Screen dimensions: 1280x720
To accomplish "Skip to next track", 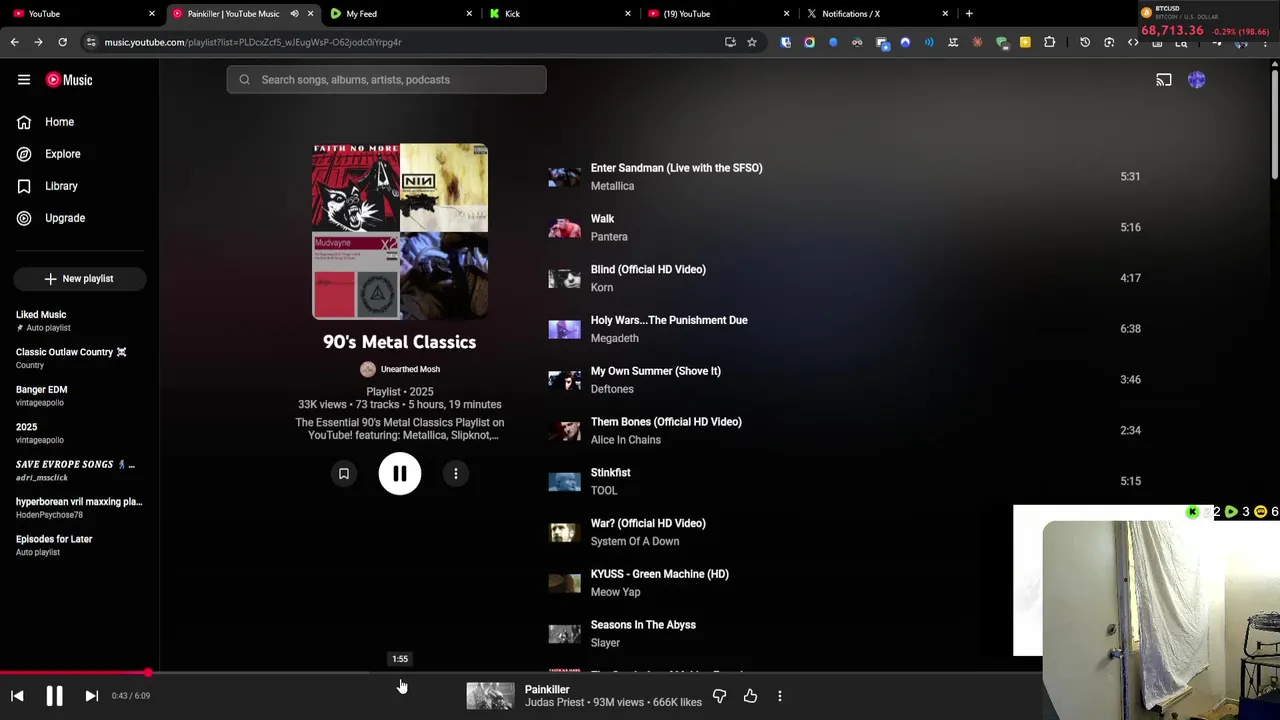I will click(x=91, y=696).
